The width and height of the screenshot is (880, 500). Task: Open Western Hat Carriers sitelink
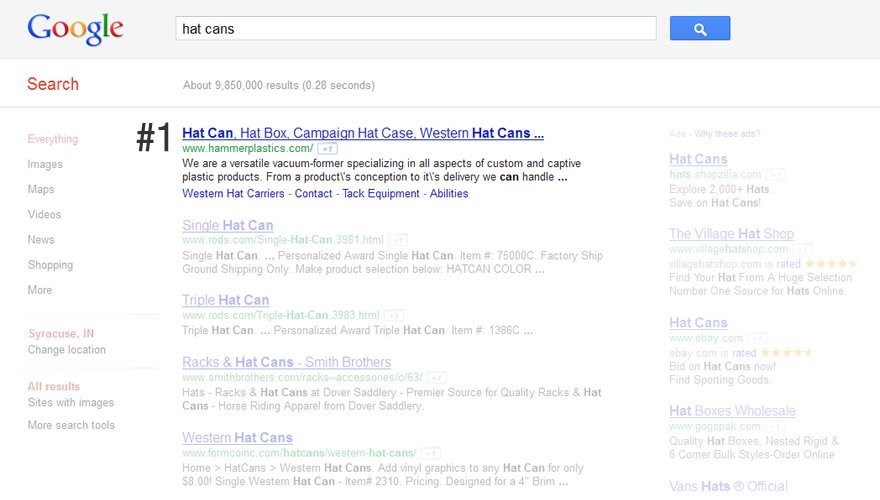click(233, 194)
